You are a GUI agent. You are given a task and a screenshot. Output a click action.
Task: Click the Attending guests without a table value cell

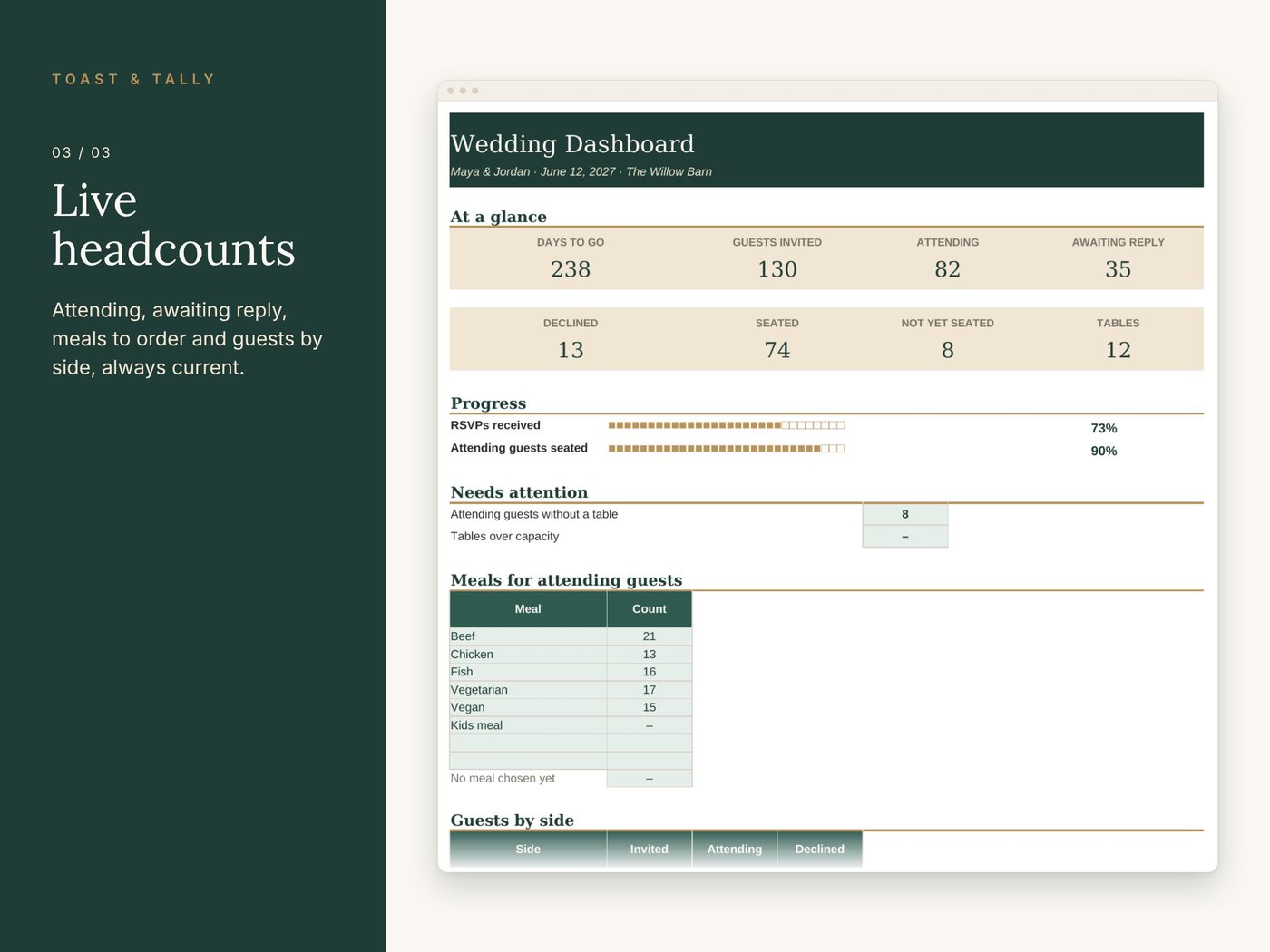[905, 514]
